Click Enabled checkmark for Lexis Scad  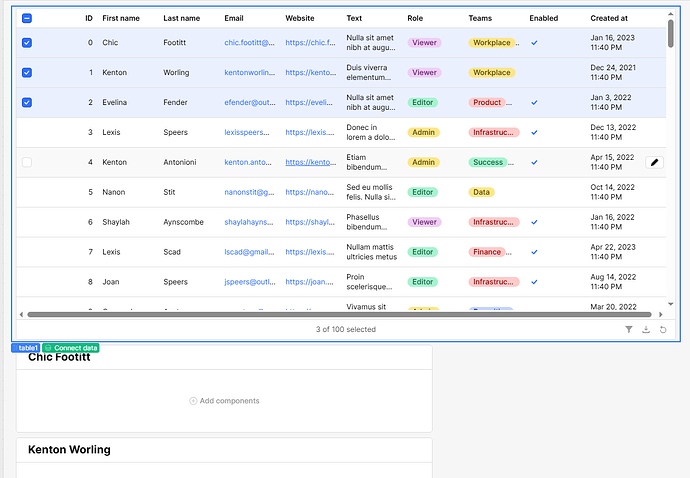point(534,252)
